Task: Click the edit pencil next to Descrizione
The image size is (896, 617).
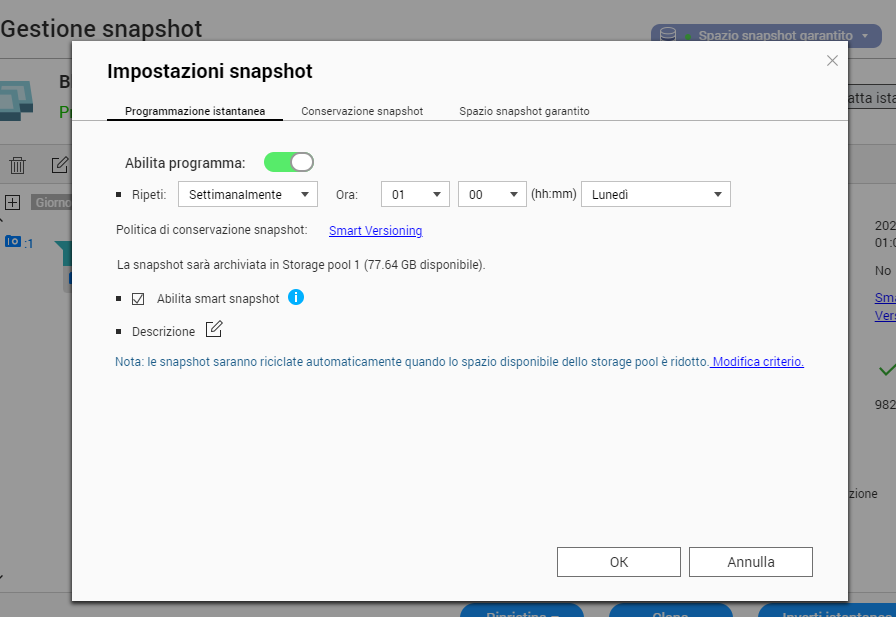Action: pos(214,330)
